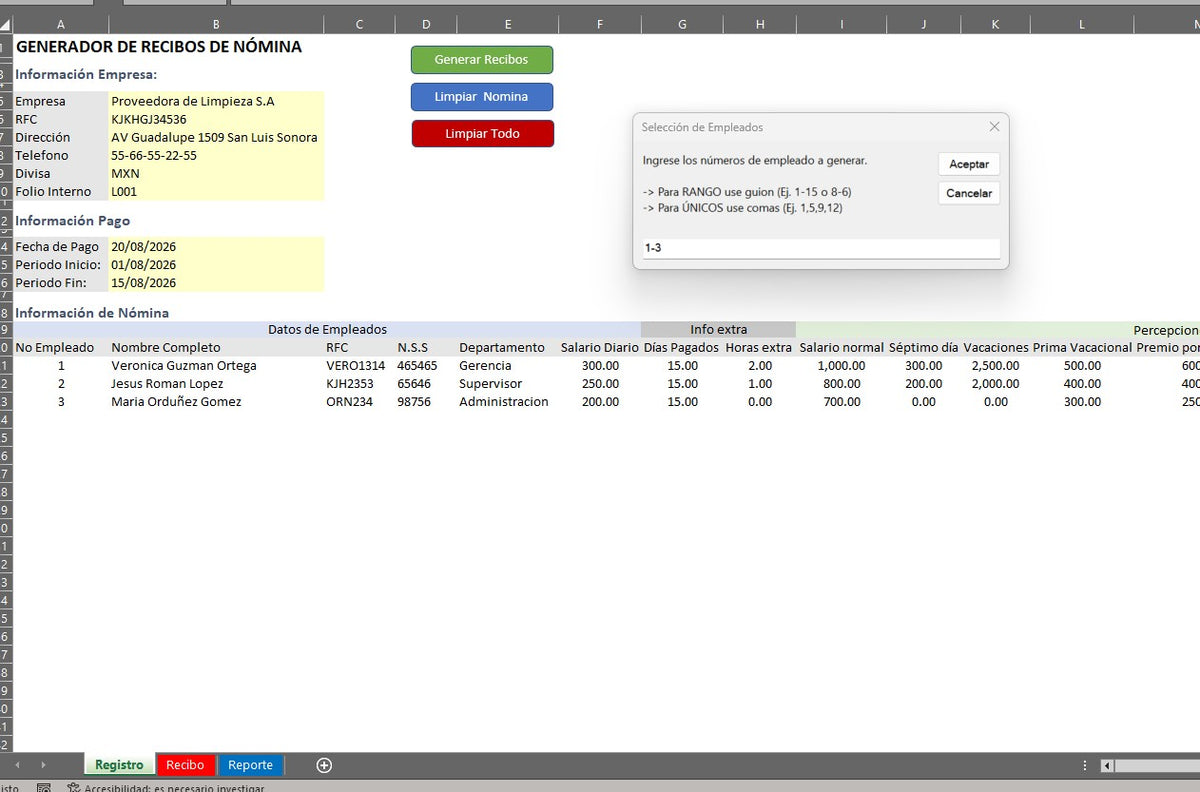
Task: Select the Supervisor department cell
Action: click(508, 383)
